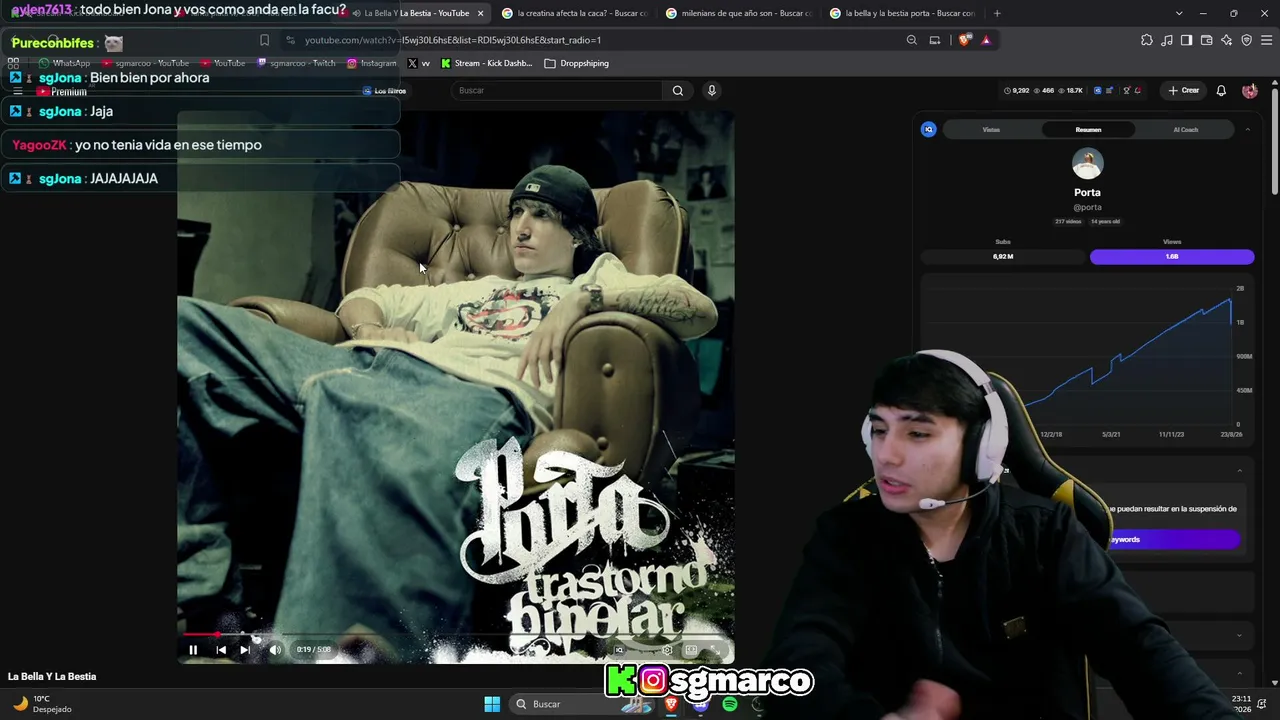This screenshot has height=720, width=1280.
Task: Click the zoom magnifier in the address bar
Action: tap(912, 40)
